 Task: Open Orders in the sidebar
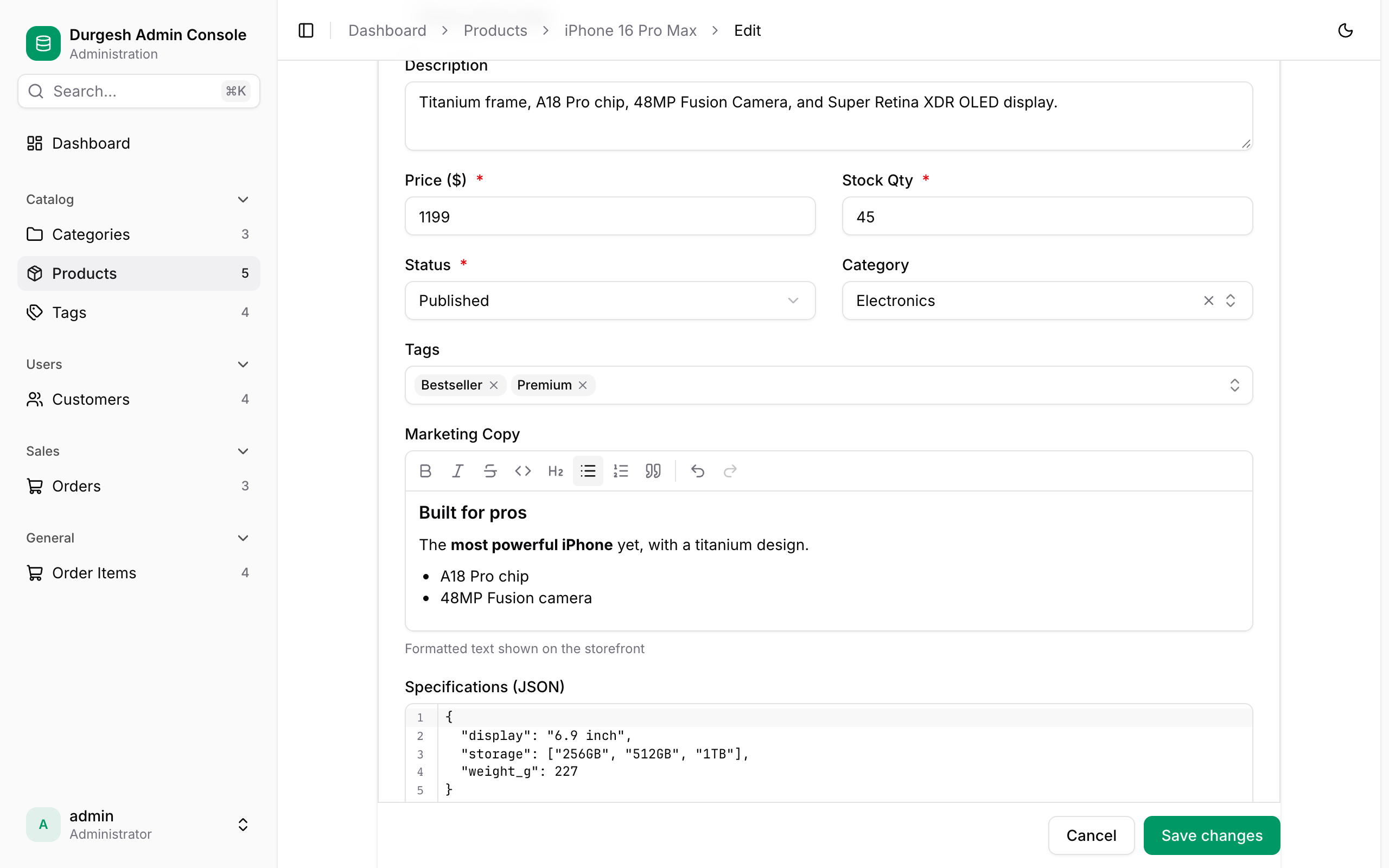tap(138, 486)
